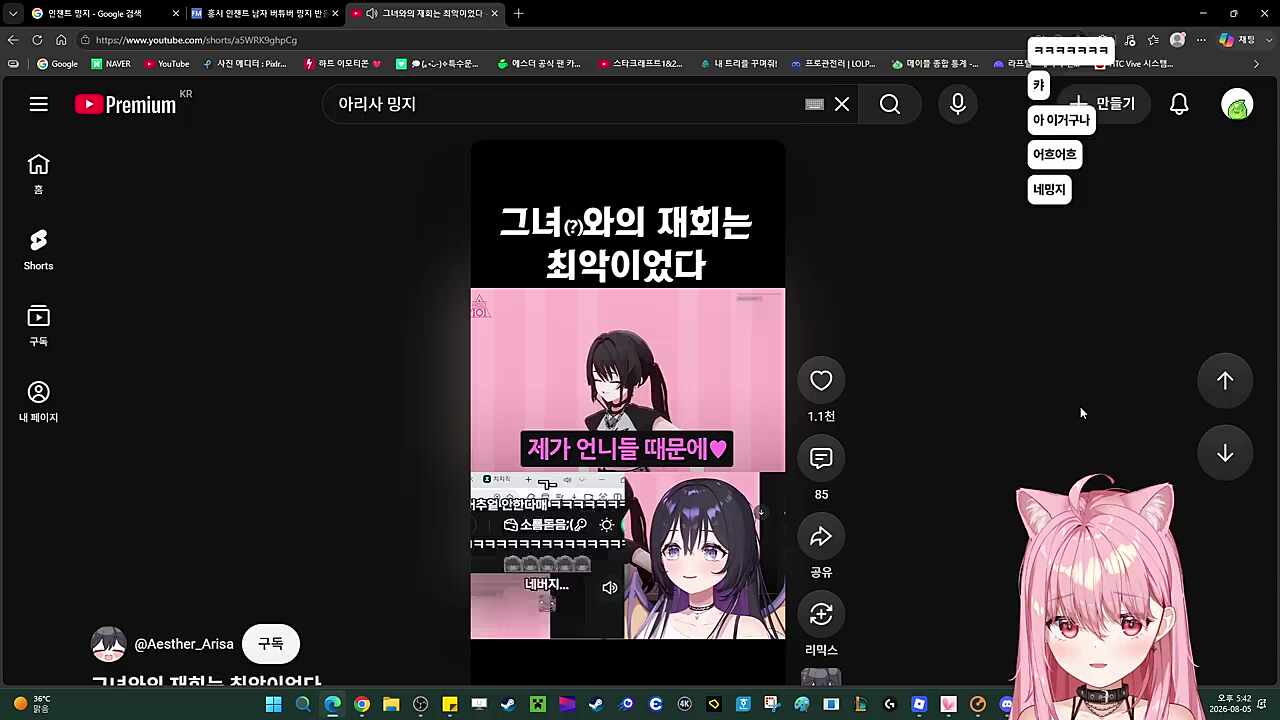This screenshot has height=720, width=1280.
Task: Open the 내 트리를 꾸며줘 bookmark
Action: tap(738, 64)
